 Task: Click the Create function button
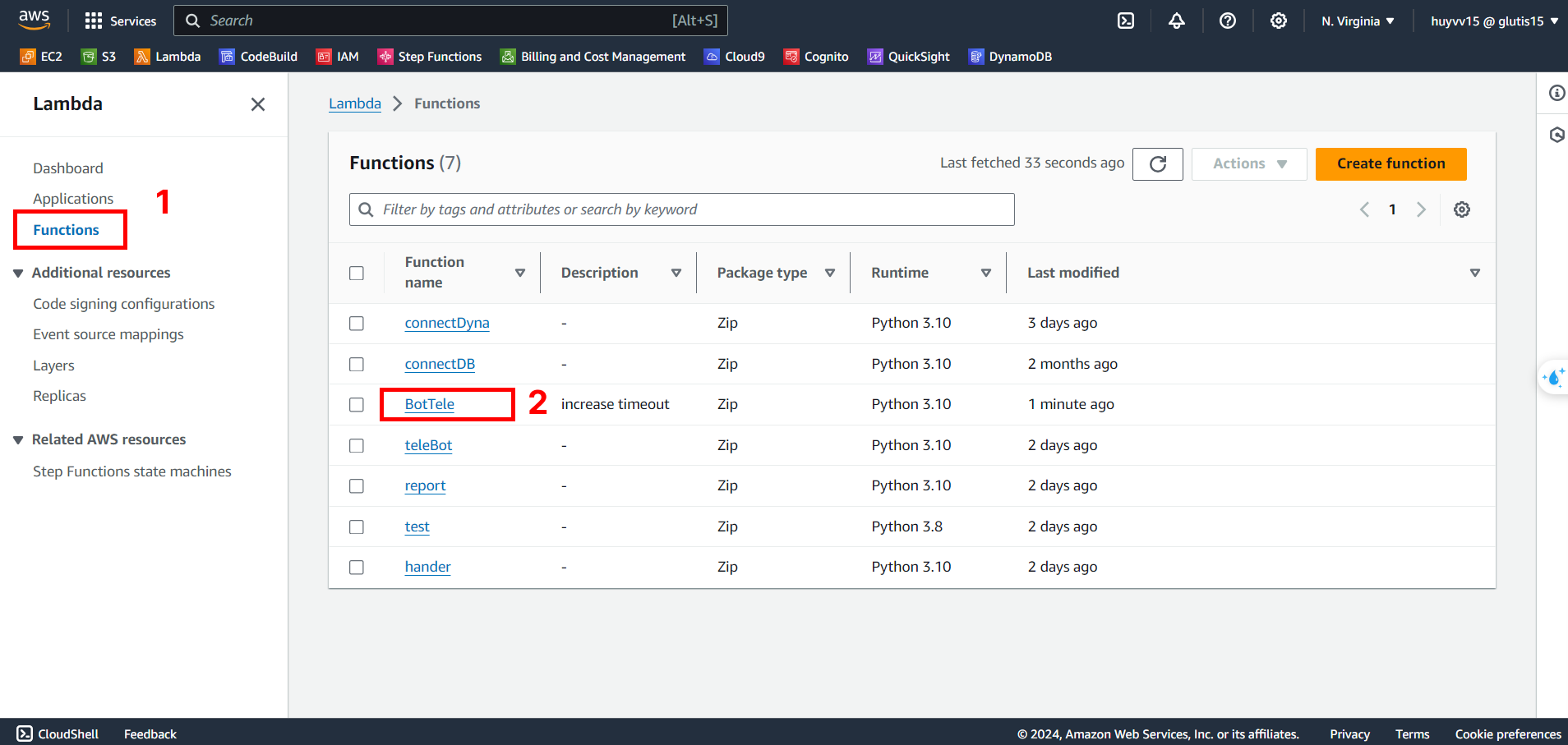pyautogui.click(x=1390, y=164)
